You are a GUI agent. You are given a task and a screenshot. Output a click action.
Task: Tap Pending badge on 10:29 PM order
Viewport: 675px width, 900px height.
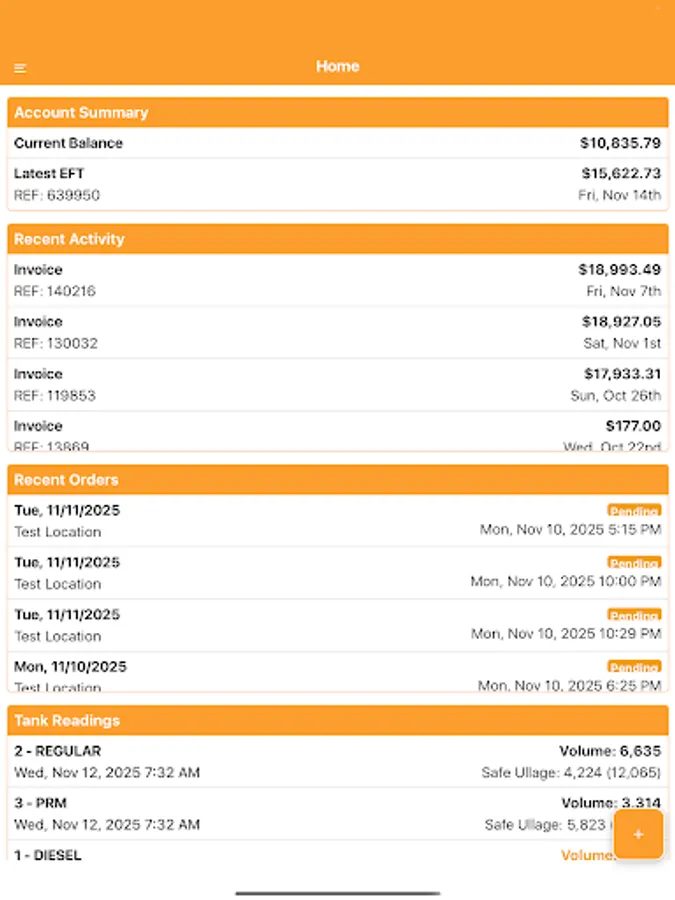click(x=634, y=615)
